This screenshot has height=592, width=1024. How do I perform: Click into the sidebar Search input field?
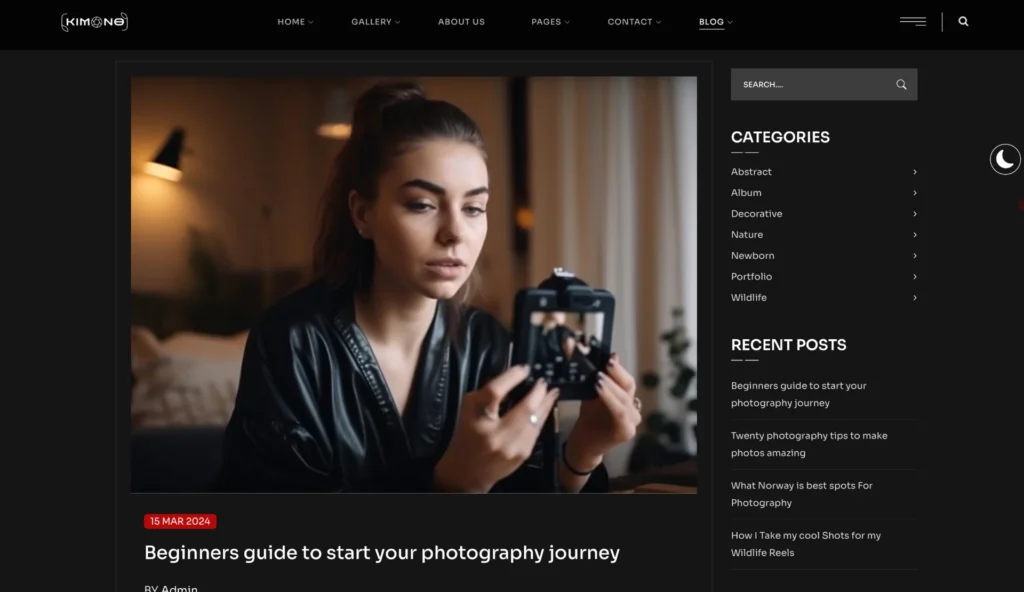808,85
